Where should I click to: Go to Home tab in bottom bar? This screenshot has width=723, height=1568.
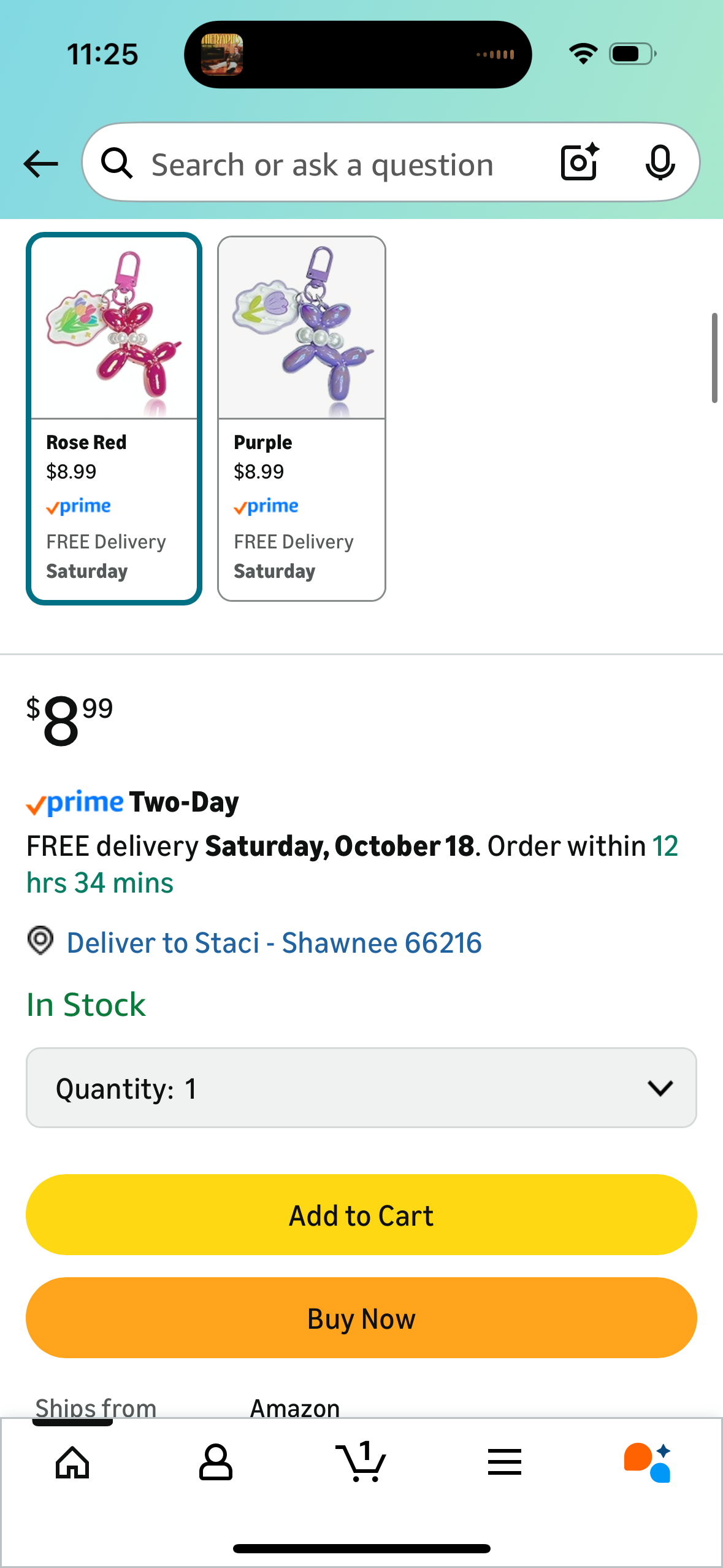click(72, 1462)
